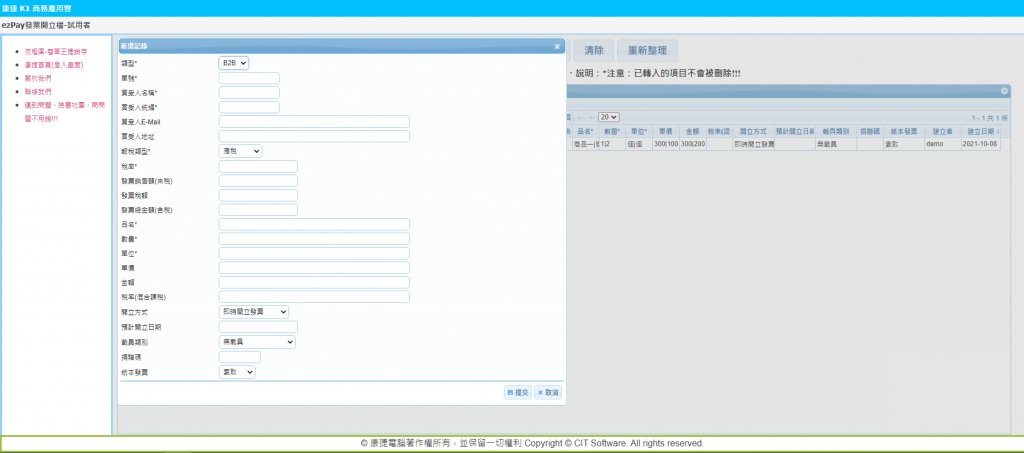The width and height of the screenshot is (1024, 453).
Task: Change the page size dropdown showing 20
Action: [x=608, y=117]
